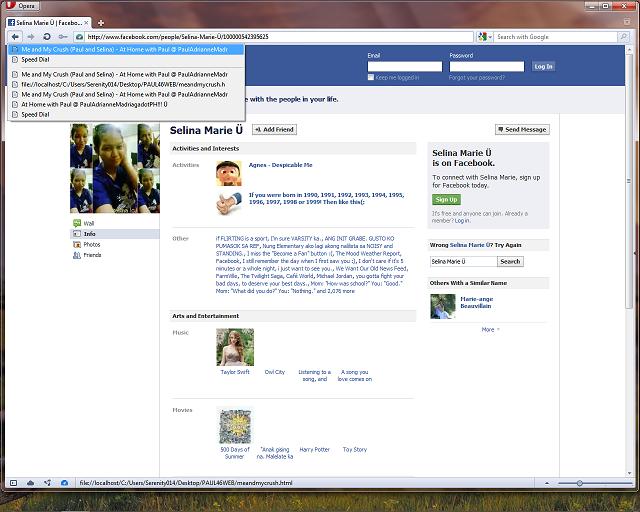Click the green Sign Up button

point(446,199)
